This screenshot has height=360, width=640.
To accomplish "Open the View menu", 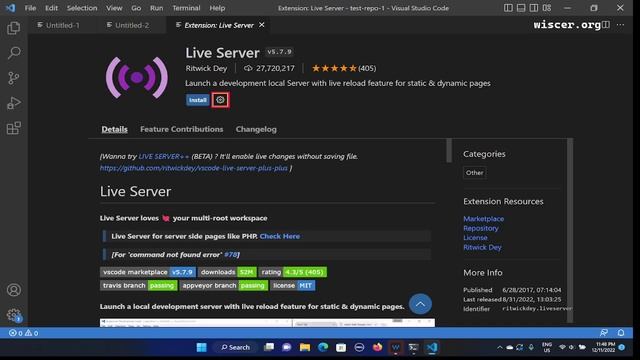I will [114, 8].
